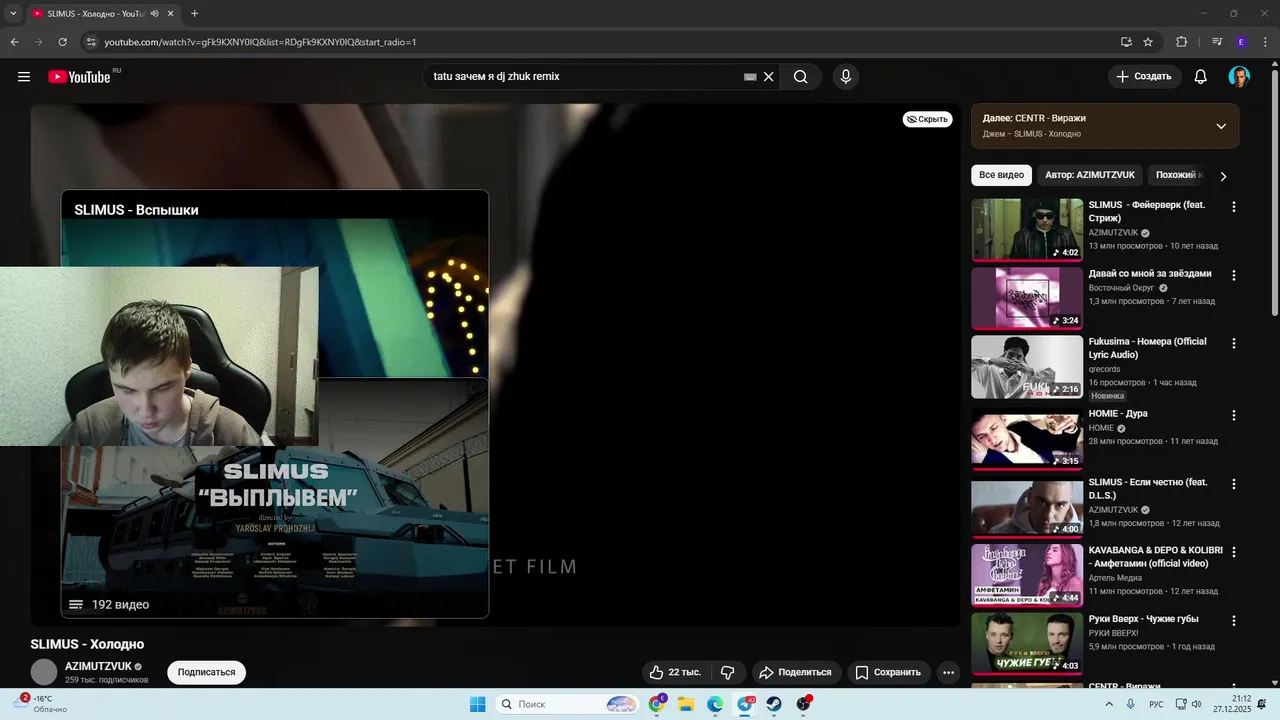1280x720 pixels.
Task: Like the video with 22 тыс. thumbs up
Action: 675,672
